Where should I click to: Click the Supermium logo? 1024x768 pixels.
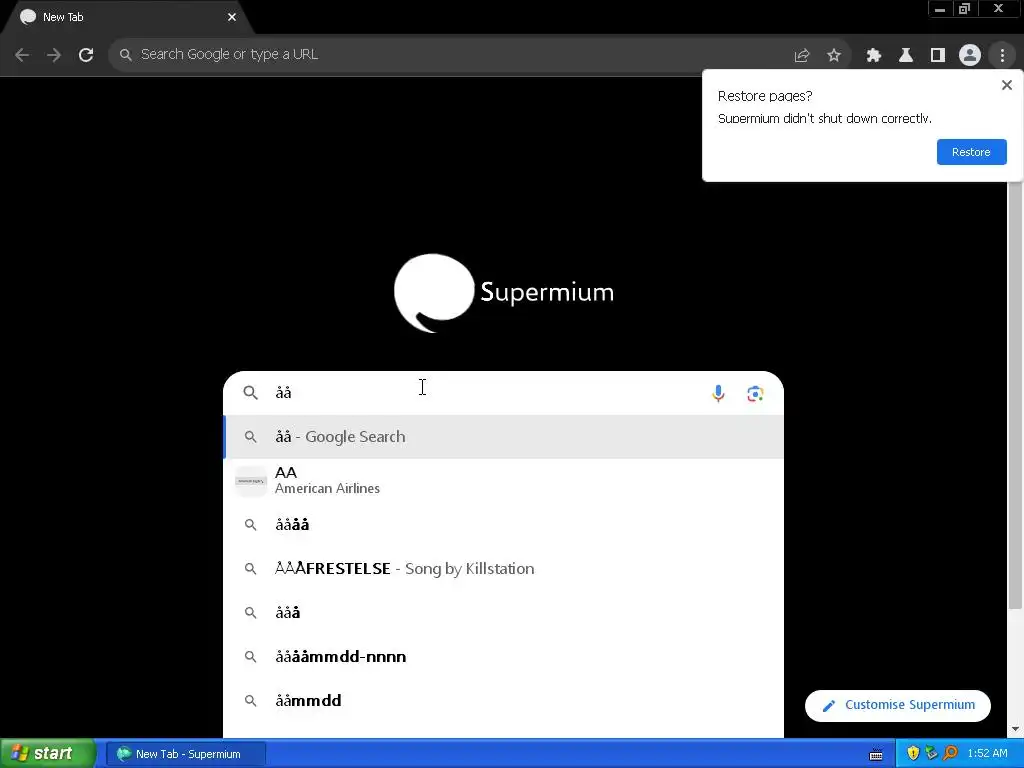click(x=504, y=292)
